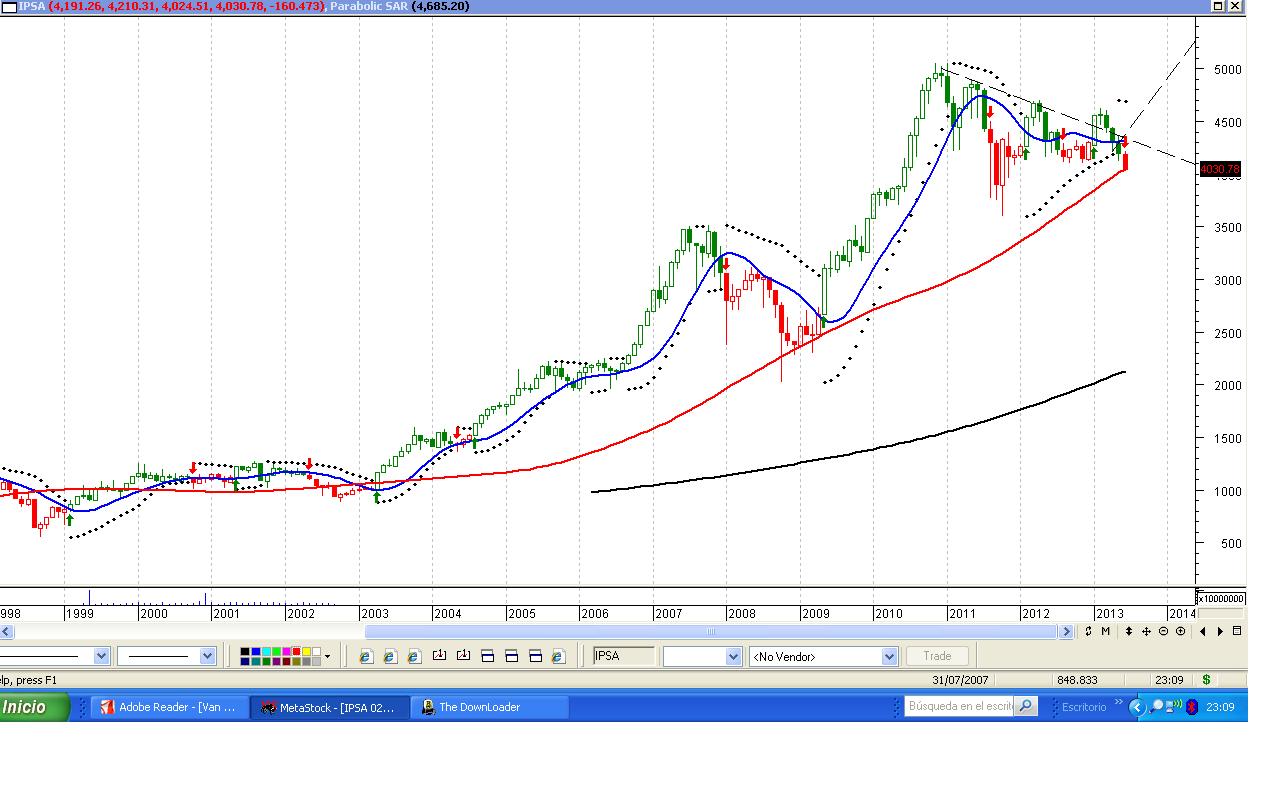The width and height of the screenshot is (1280, 800).
Task: Open the IPSA chart window's title icon
Action: pyautogui.click(x=9, y=6)
